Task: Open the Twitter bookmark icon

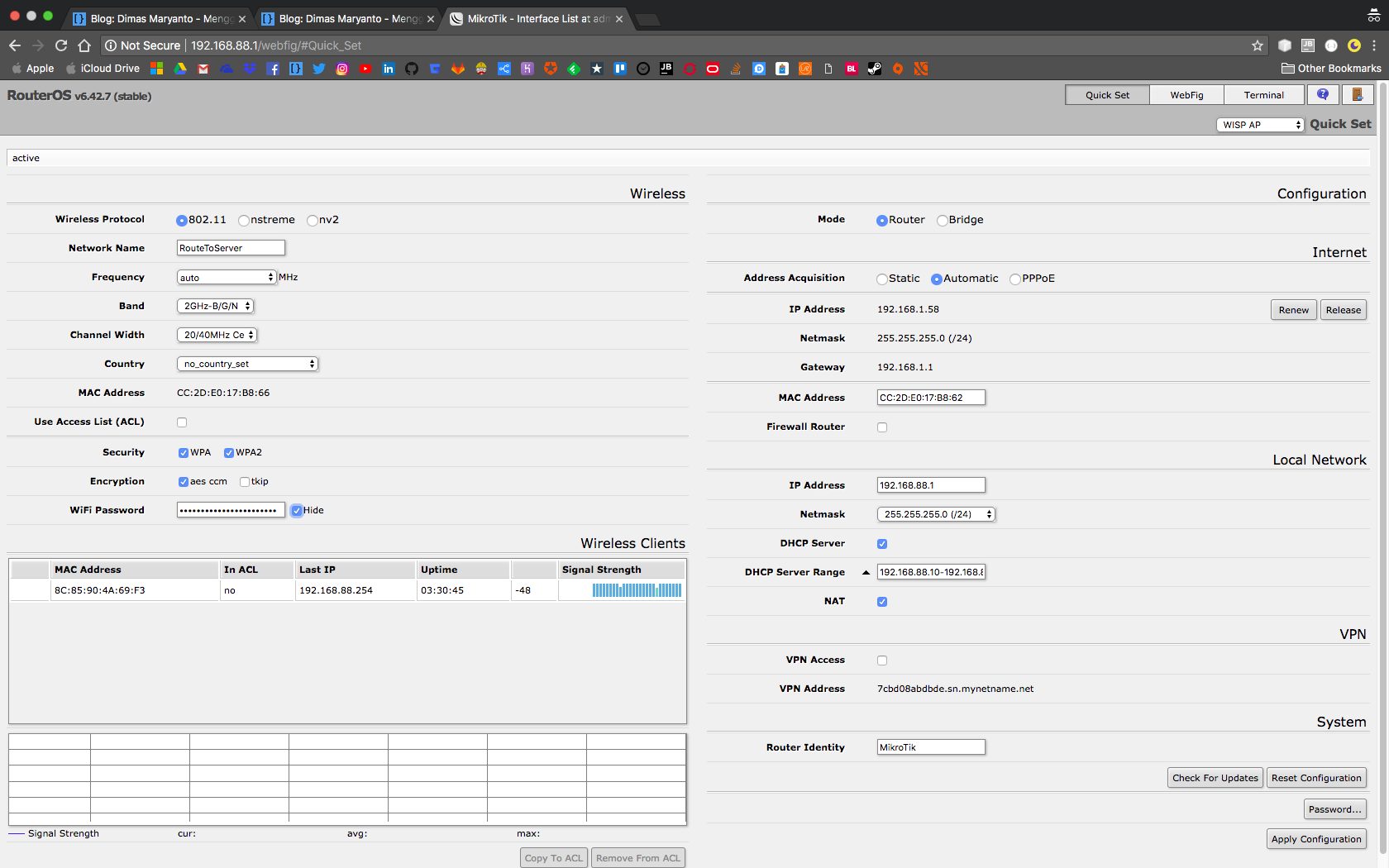Action: [x=319, y=69]
